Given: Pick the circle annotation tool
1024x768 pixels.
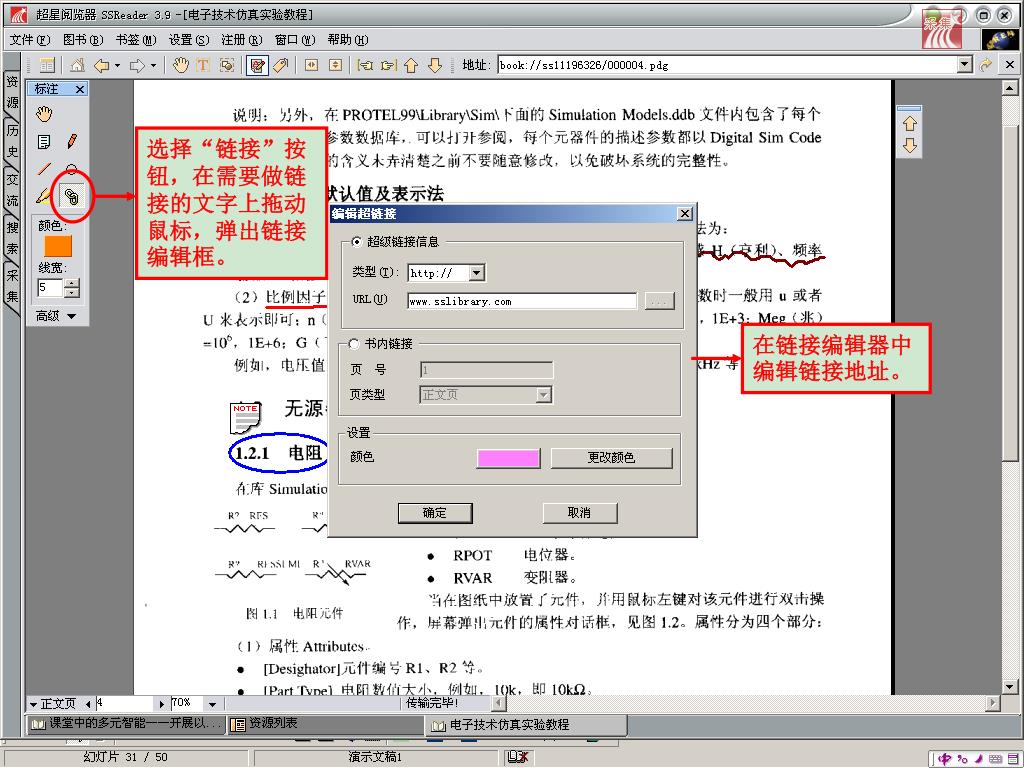Looking at the screenshot, I should (71, 170).
